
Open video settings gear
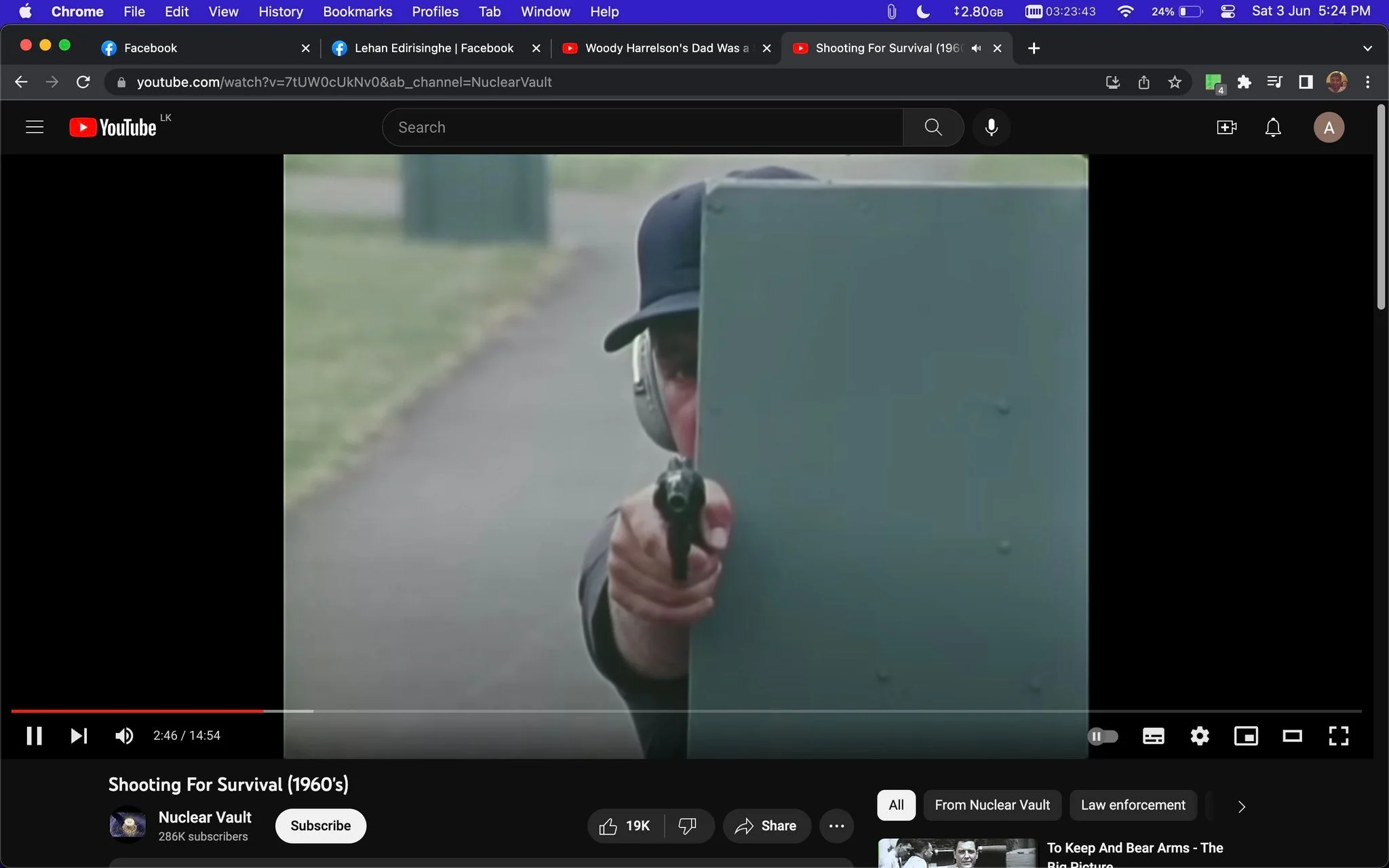1200,736
